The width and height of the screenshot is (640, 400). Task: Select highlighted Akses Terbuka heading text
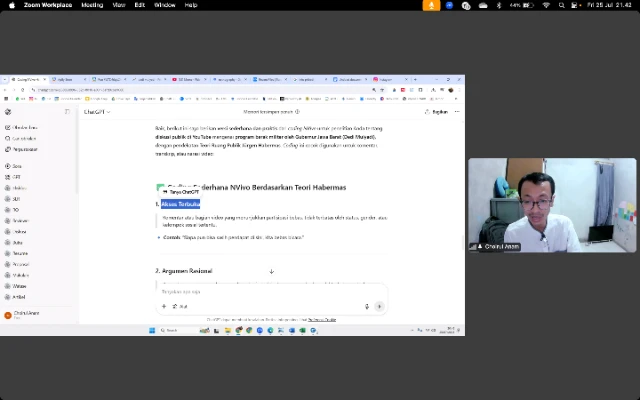coord(180,204)
